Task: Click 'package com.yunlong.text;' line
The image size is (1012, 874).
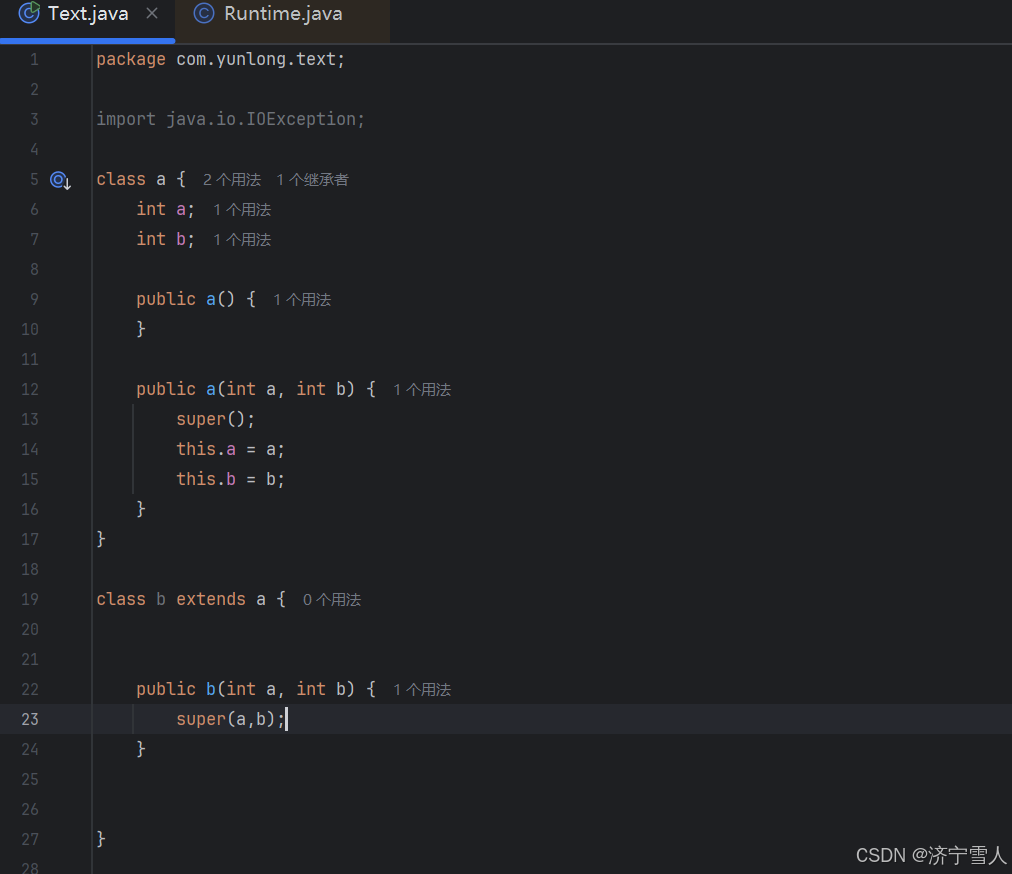Action: pos(221,59)
